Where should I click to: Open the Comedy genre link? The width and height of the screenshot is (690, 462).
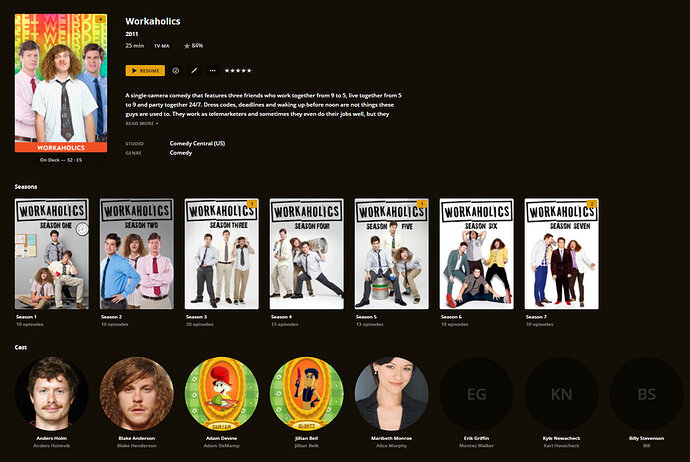181,153
